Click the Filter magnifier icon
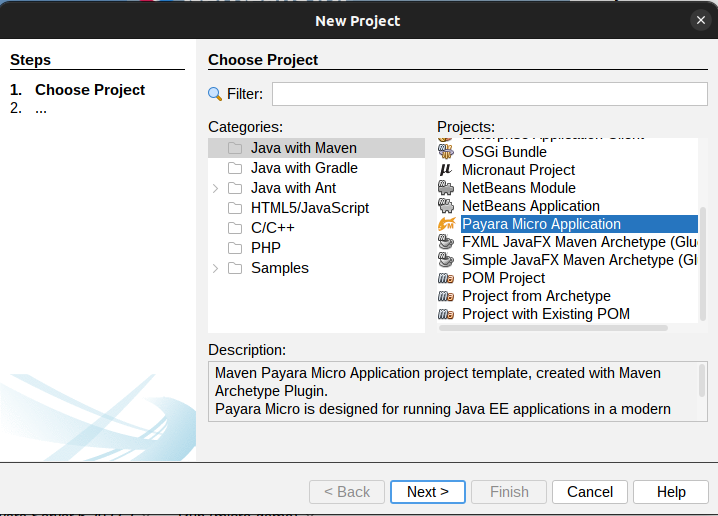 click(215, 94)
